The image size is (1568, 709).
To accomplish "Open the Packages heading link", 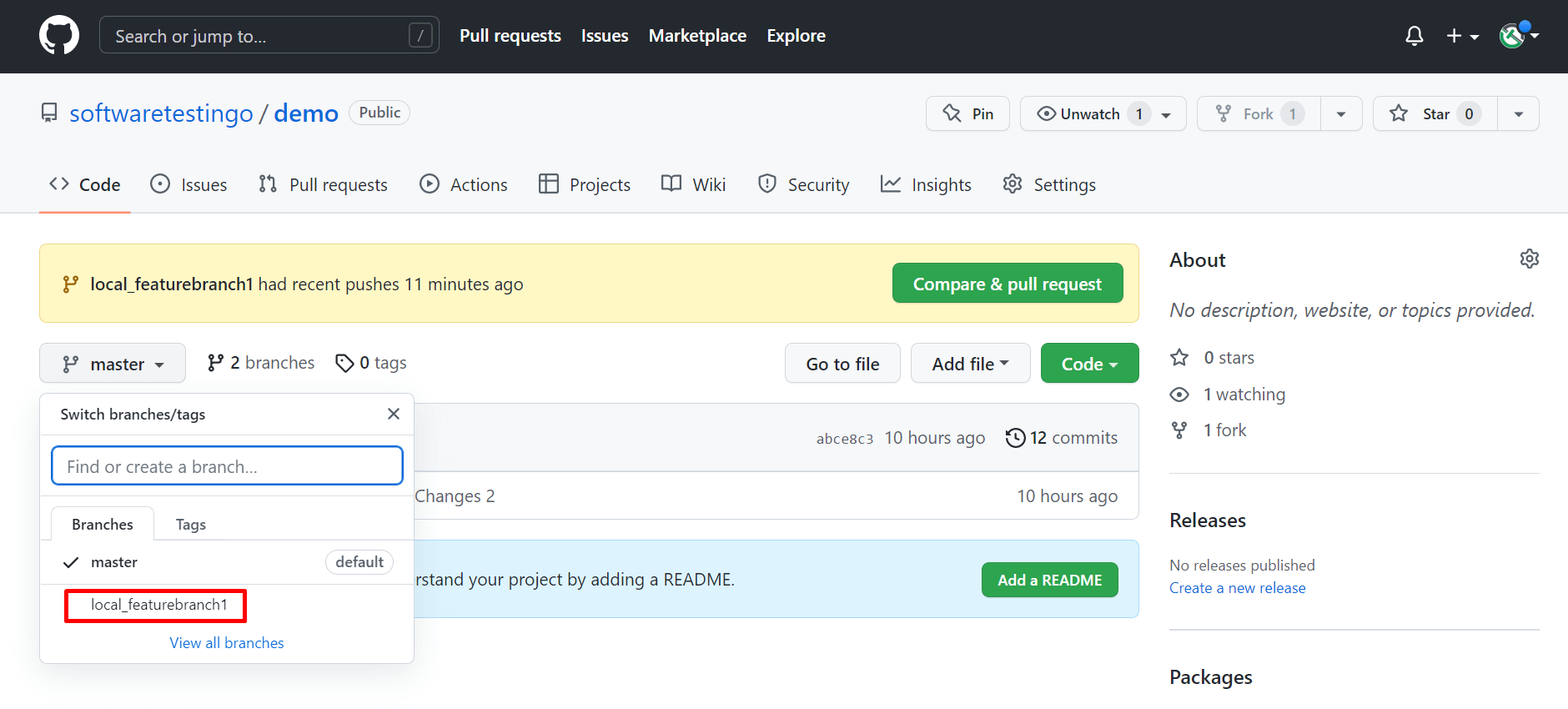I will point(1210,677).
